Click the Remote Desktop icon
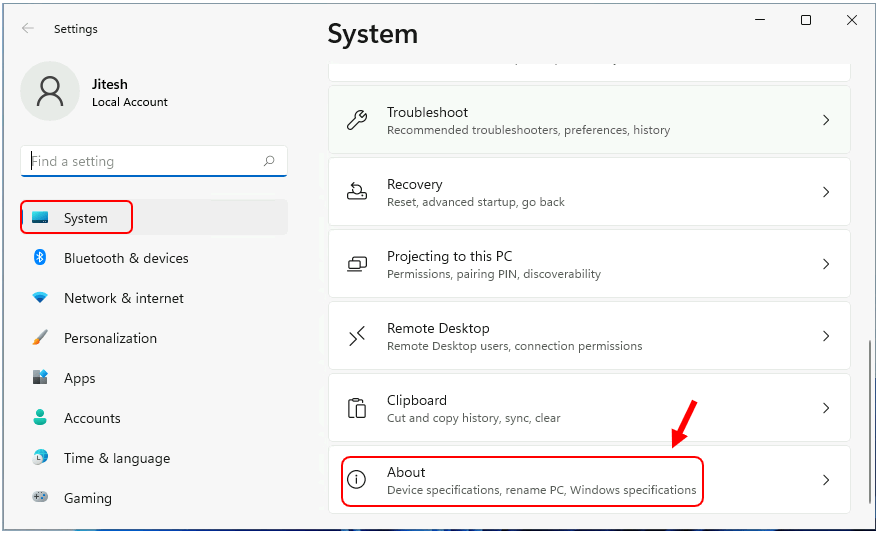This screenshot has width=881, height=536. (x=357, y=336)
